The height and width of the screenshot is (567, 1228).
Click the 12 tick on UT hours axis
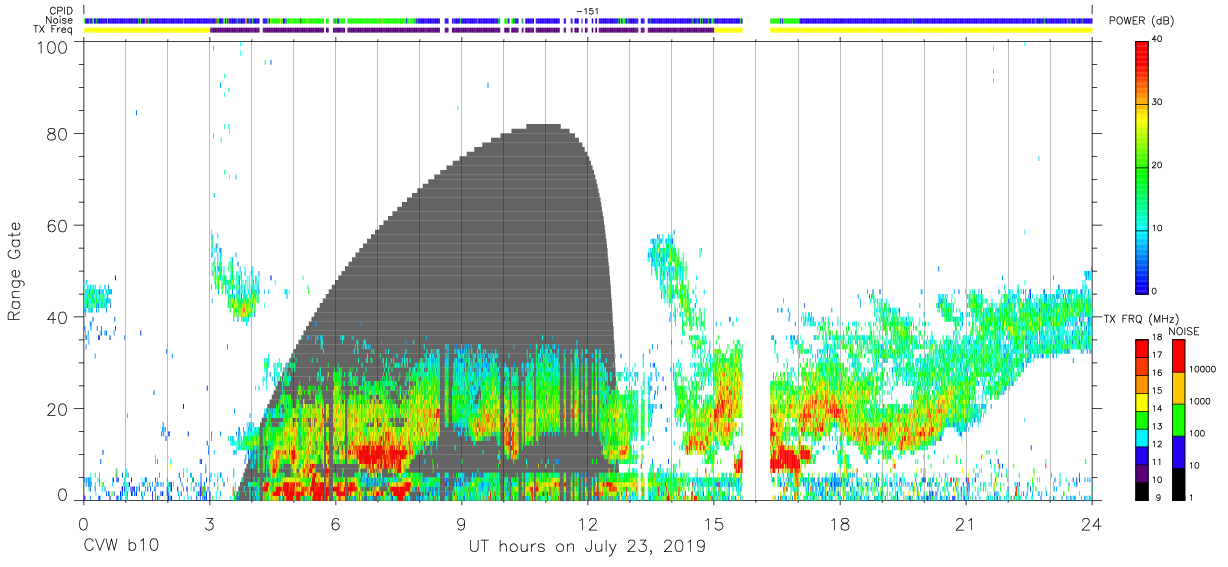(x=587, y=523)
